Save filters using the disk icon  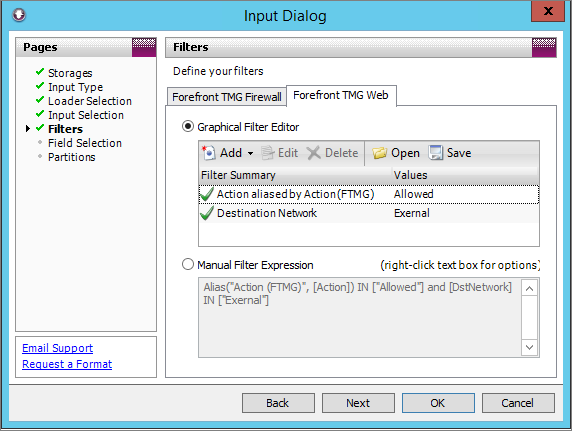436,153
